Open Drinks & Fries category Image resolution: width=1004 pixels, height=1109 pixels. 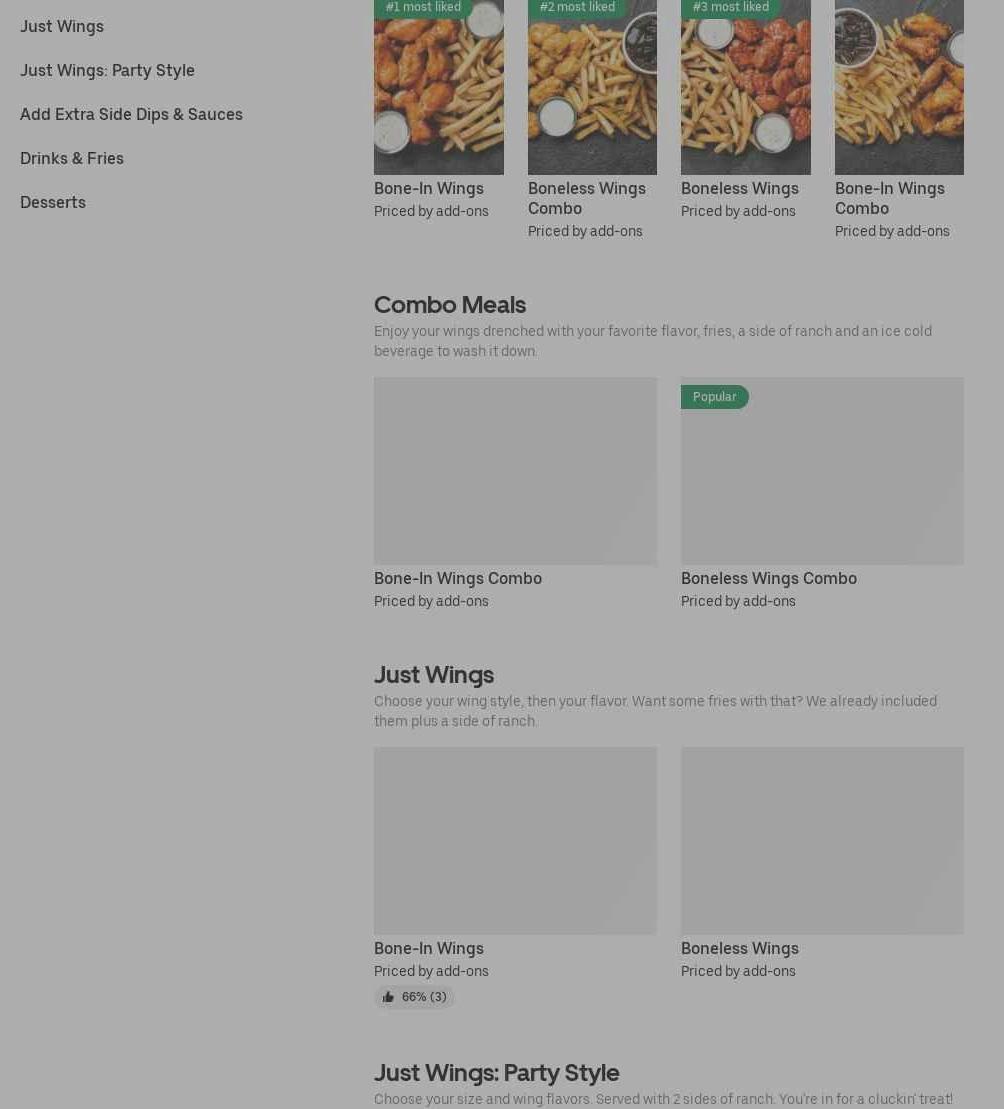click(x=72, y=158)
